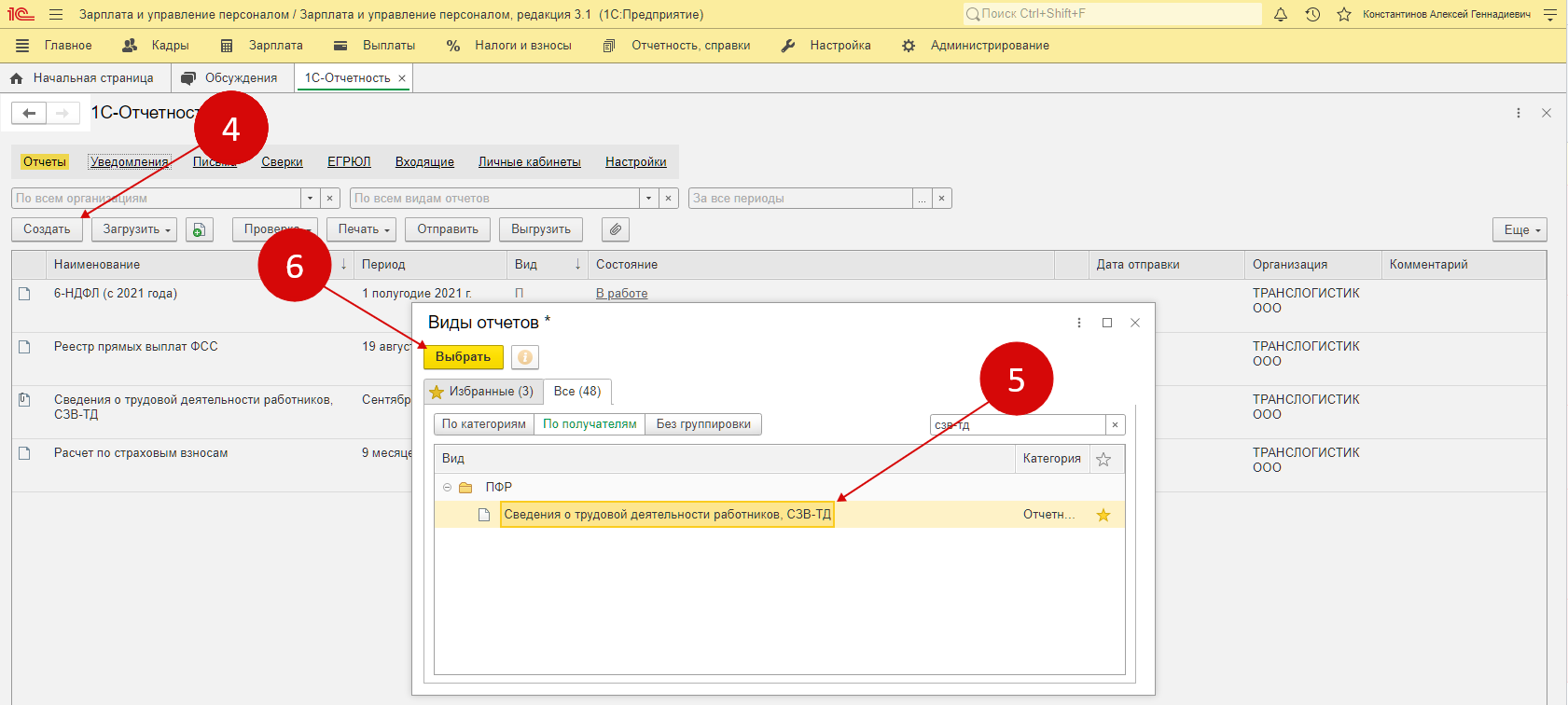Open the Личные кабинеты link
The image size is (1568, 705).
pyautogui.click(x=530, y=162)
